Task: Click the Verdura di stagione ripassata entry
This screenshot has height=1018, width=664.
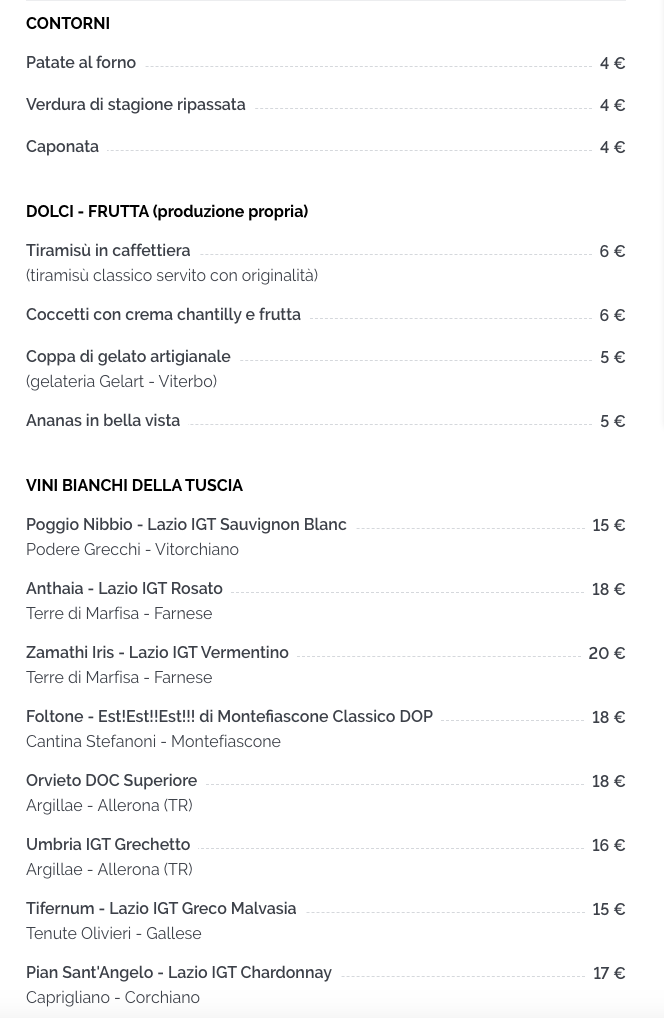Action: (136, 105)
